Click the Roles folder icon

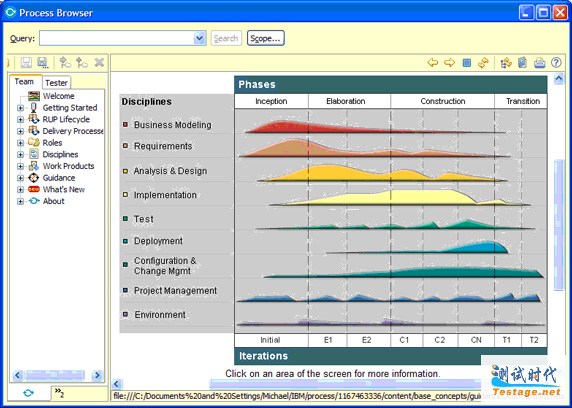(x=34, y=142)
